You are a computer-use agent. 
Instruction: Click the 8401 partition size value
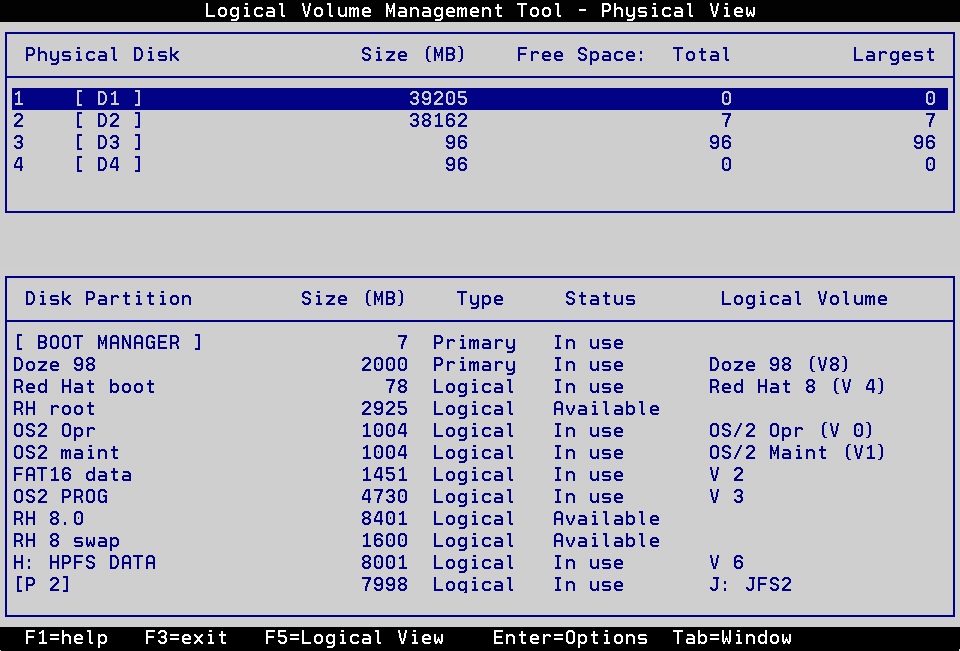click(384, 519)
